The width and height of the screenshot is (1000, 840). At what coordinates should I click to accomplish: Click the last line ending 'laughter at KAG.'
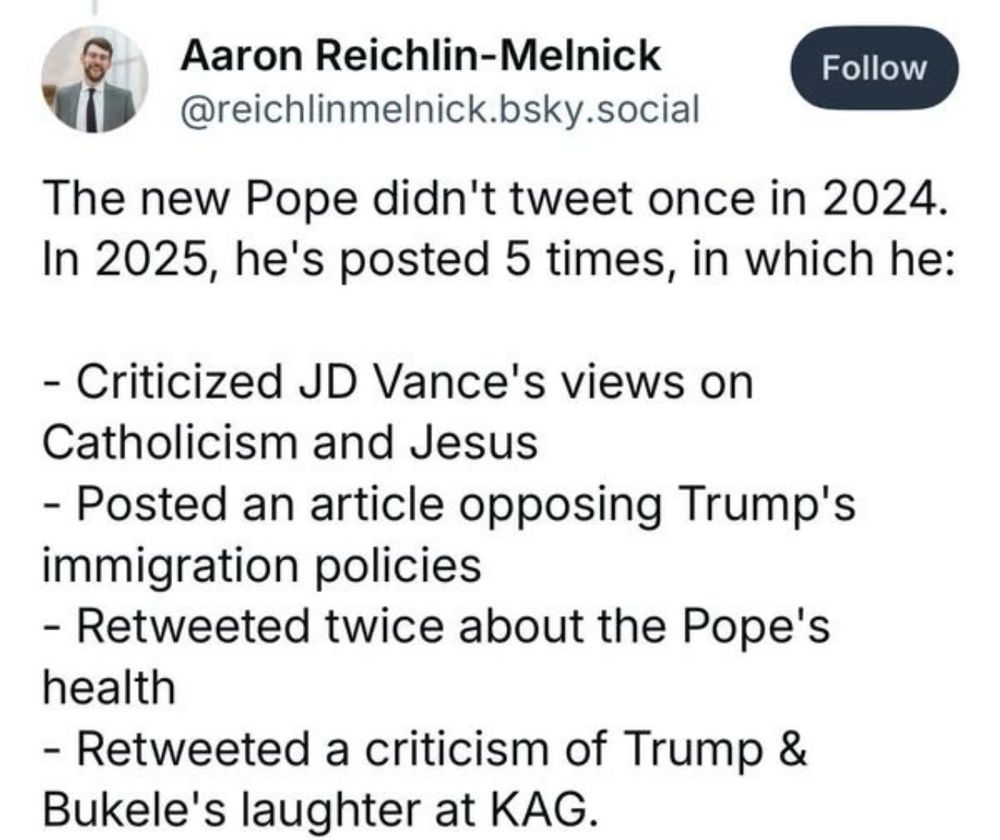click(321, 809)
